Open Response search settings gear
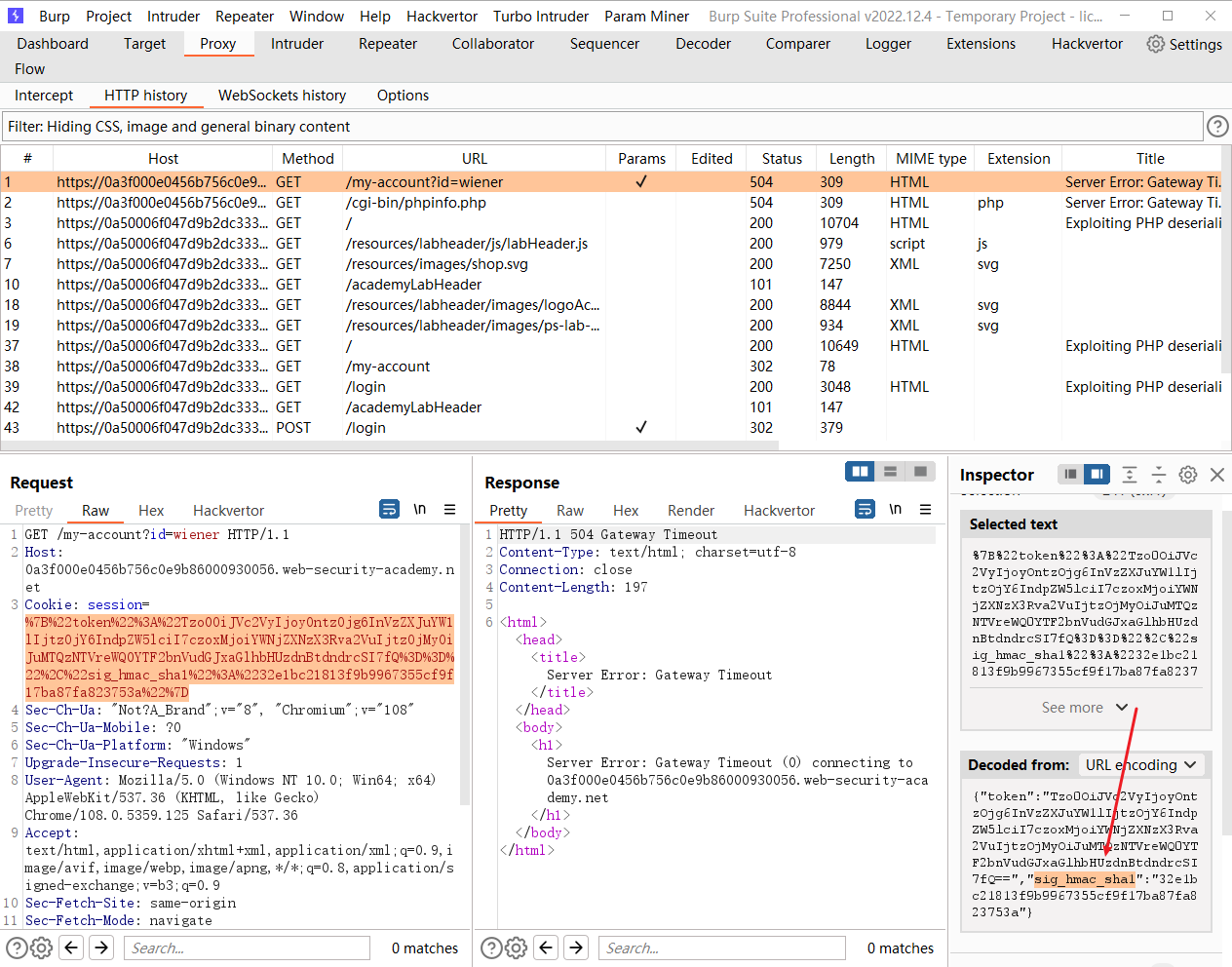 click(x=517, y=948)
